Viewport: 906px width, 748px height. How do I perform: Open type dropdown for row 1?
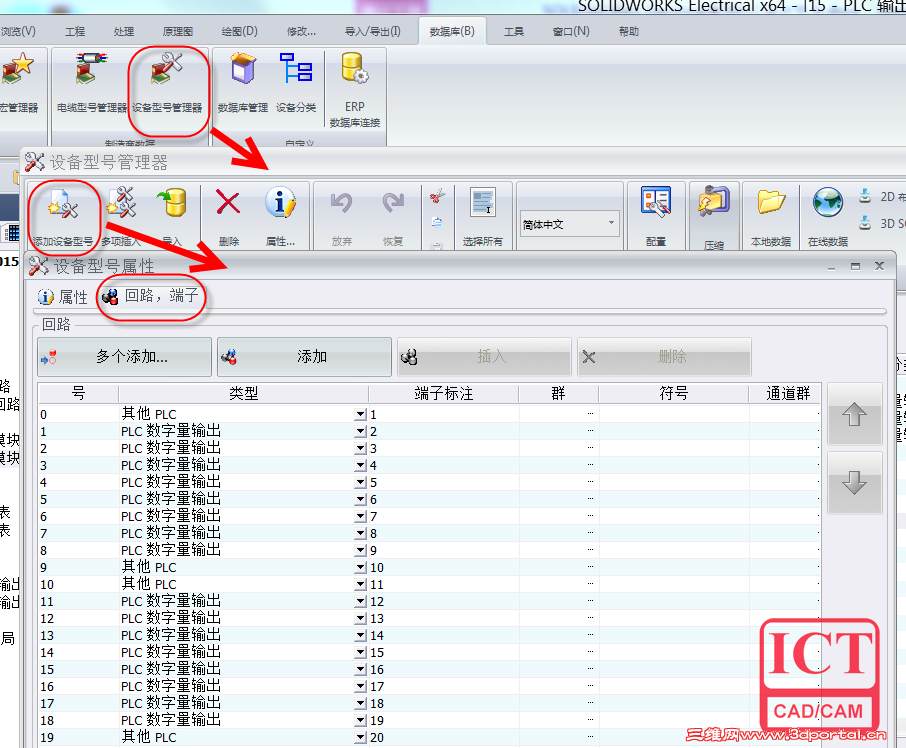[x=361, y=431]
